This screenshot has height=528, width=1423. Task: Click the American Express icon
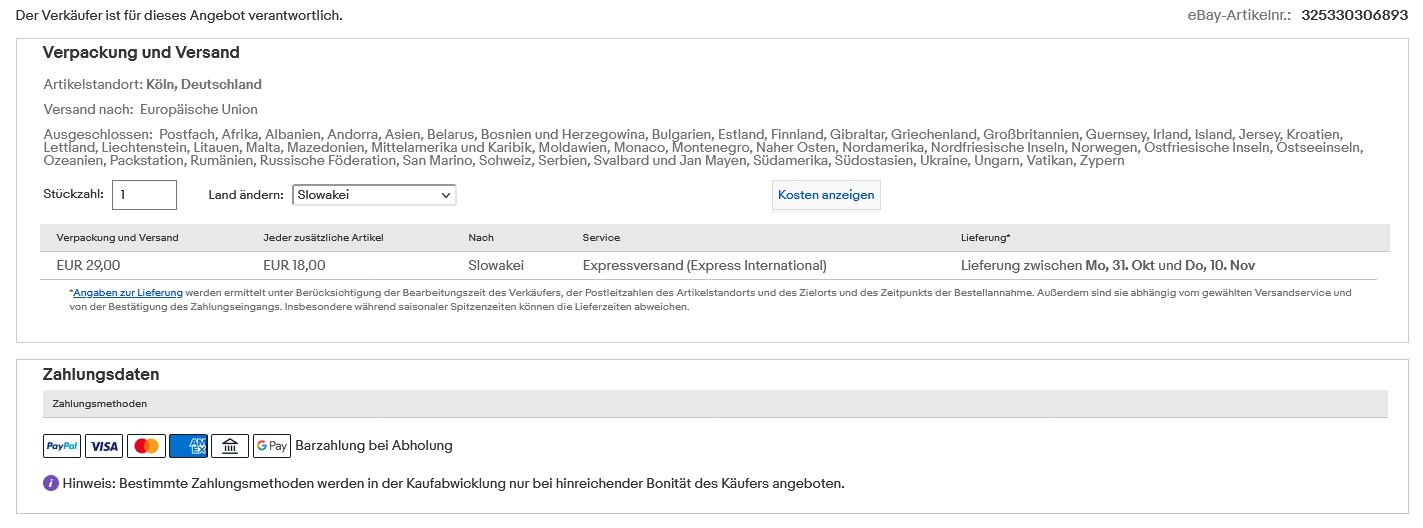point(188,446)
